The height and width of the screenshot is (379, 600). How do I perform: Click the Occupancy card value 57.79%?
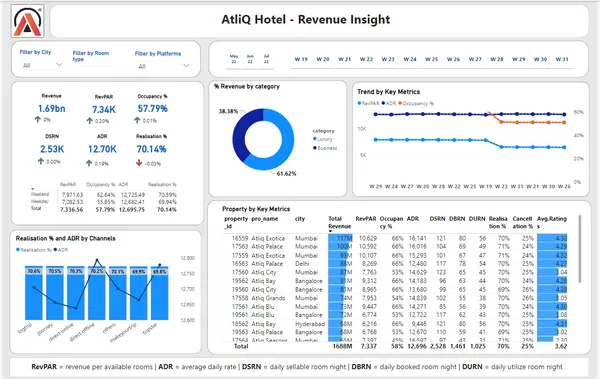(152, 109)
